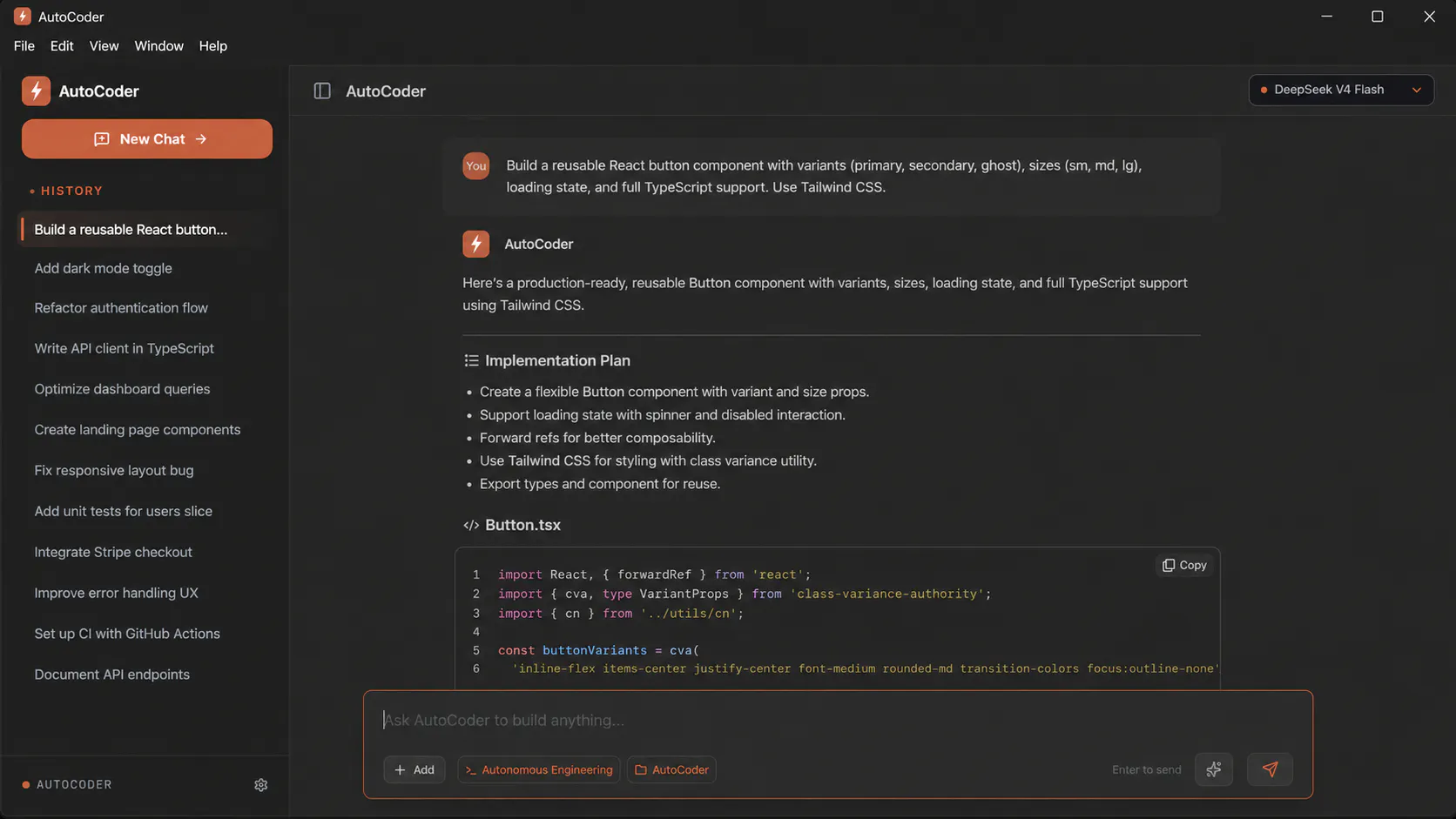The image size is (1456, 819).
Task: Click the HISTORY section label
Action: coord(71,191)
